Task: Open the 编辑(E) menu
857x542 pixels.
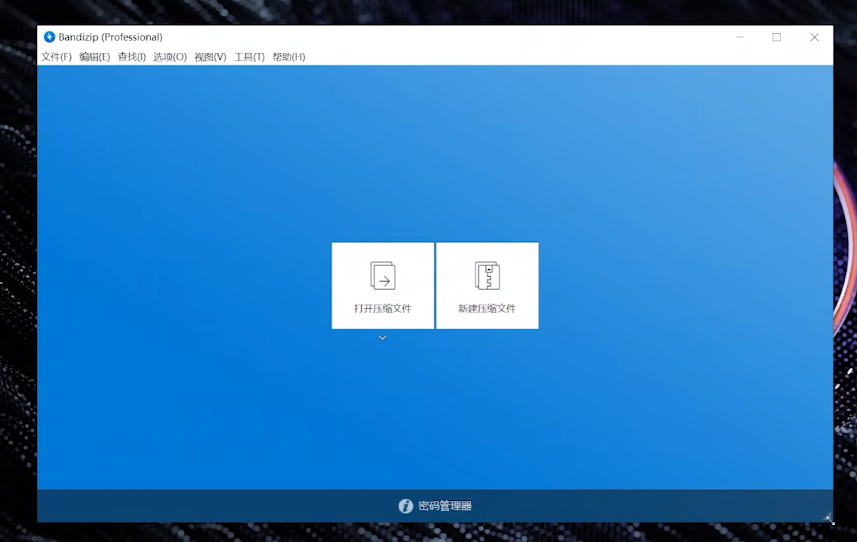Action: pos(95,57)
